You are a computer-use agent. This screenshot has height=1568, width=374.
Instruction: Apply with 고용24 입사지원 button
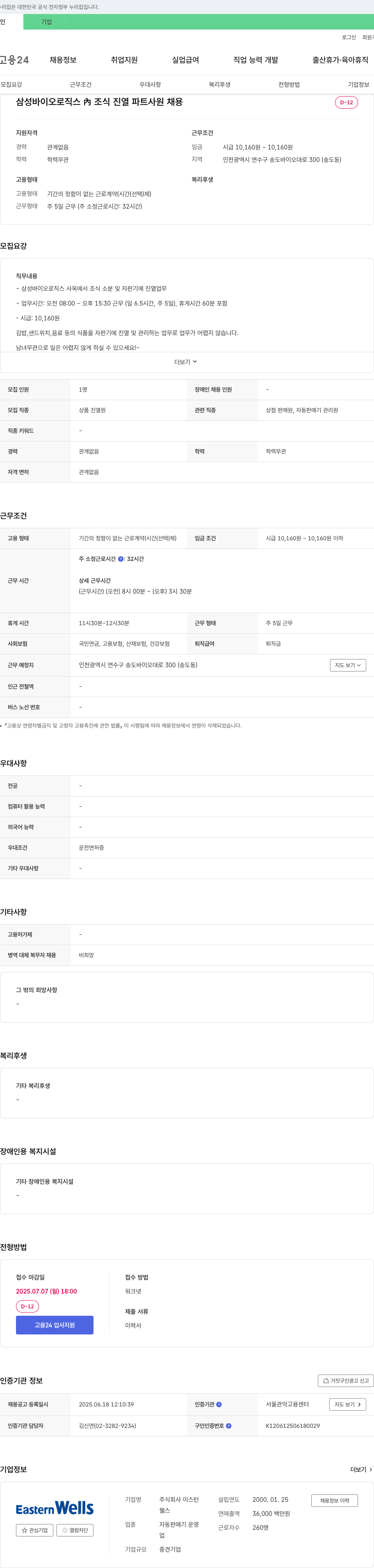tap(55, 1325)
